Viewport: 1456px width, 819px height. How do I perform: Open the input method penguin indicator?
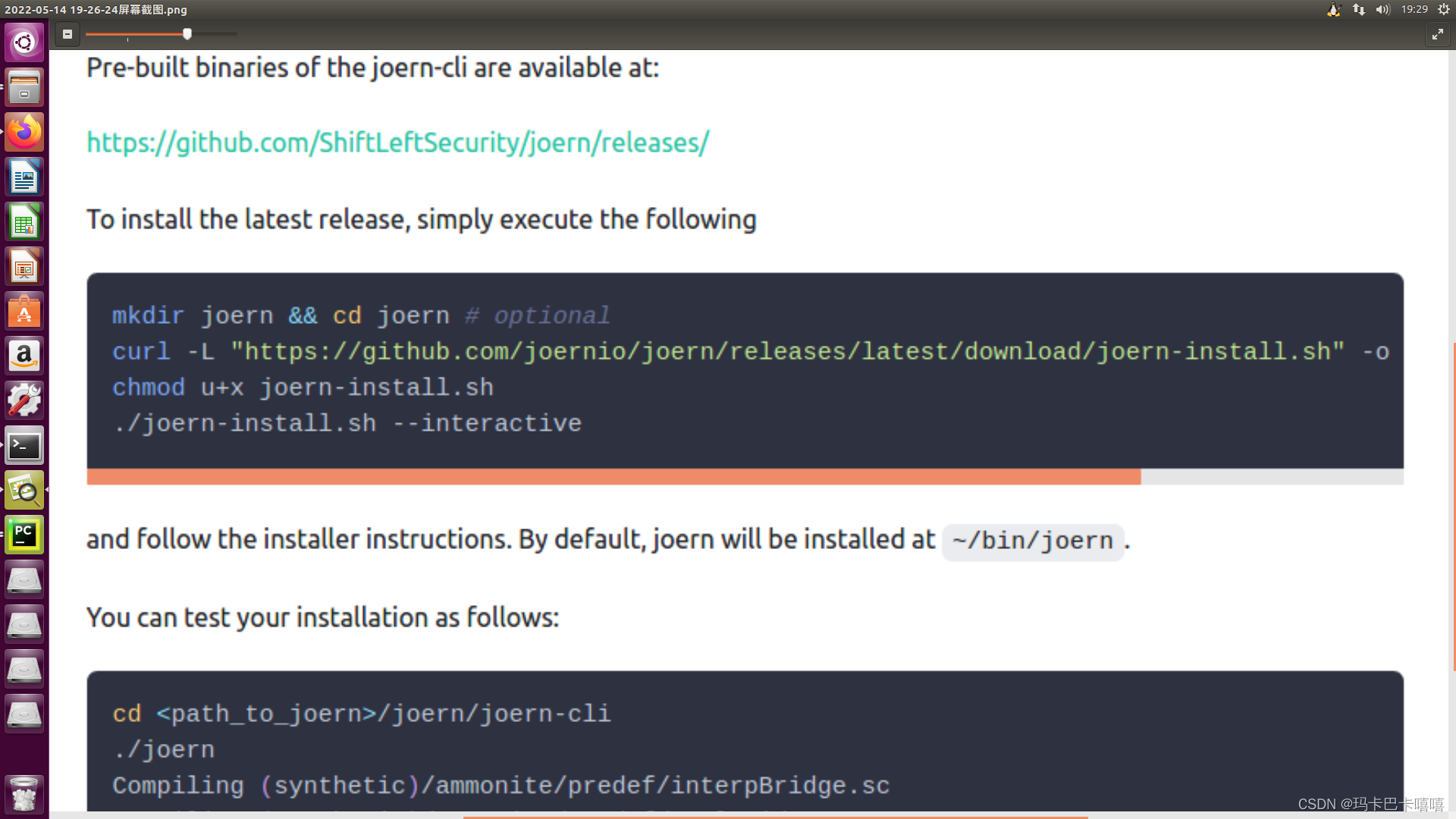coord(1334,9)
